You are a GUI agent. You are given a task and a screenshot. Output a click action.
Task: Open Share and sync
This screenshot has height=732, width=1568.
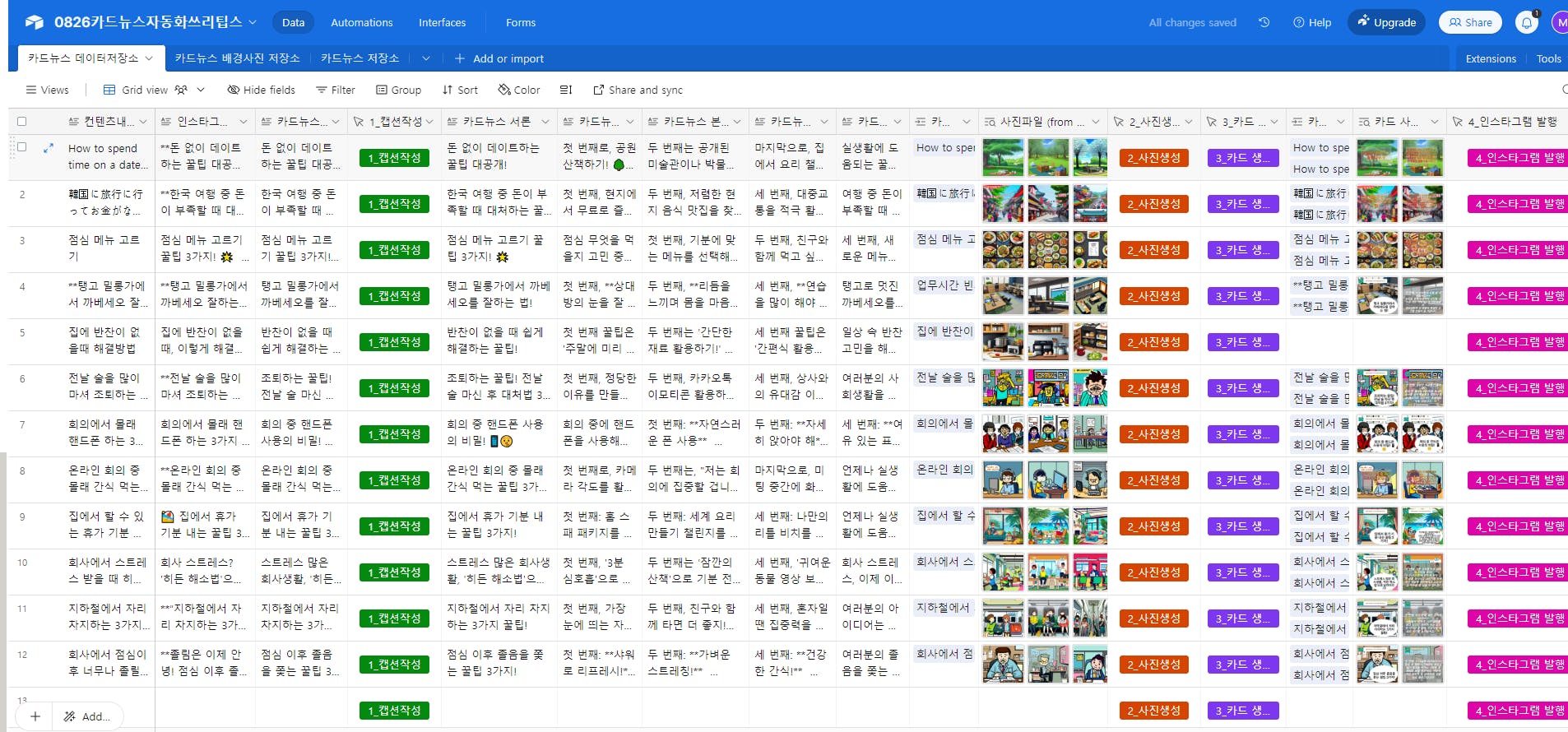pyautogui.click(x=638, y=90)
